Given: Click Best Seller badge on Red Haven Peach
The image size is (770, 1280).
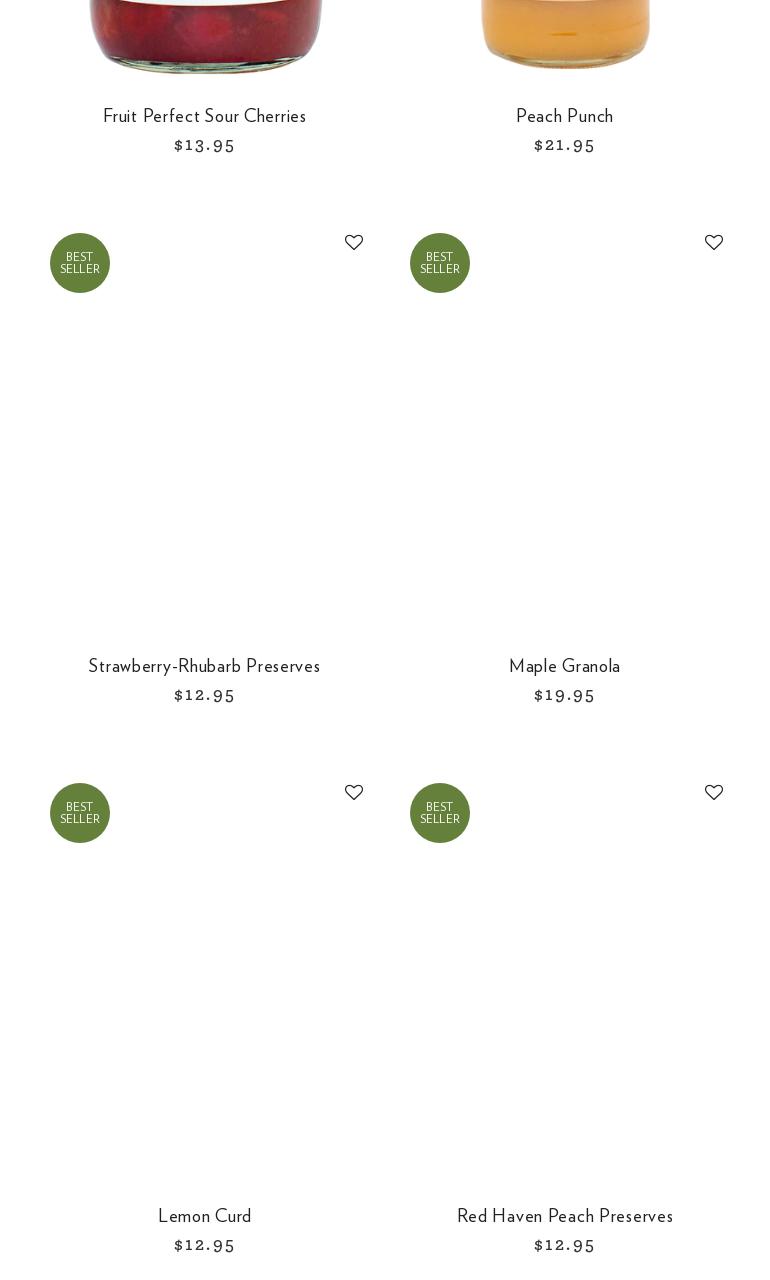Looking at the screenshot, I should (x=440, y=813).
